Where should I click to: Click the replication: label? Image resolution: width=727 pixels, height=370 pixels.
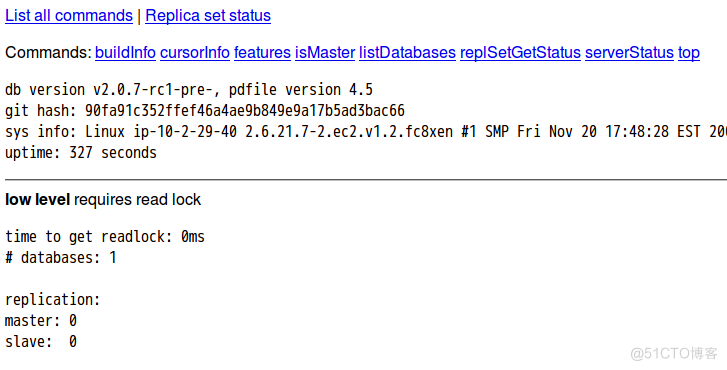(x=53, y=300)
